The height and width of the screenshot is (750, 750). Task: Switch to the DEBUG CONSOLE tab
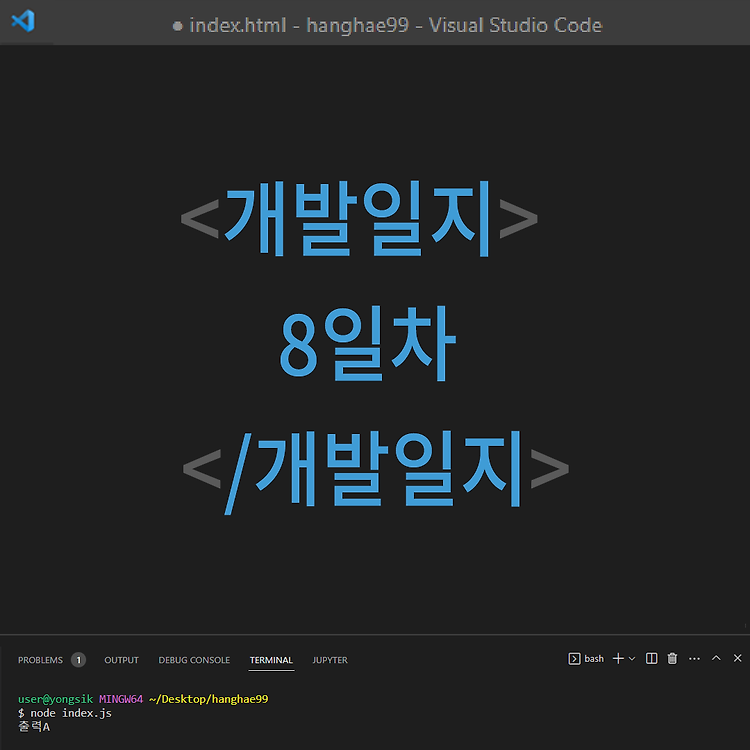tap(194, 660)
